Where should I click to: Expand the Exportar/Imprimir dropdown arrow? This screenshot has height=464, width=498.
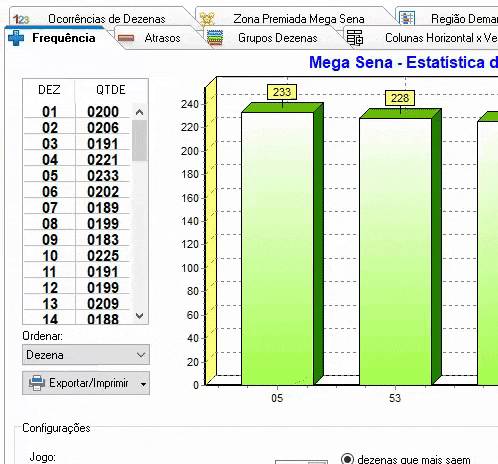click(x=143, y=384)
